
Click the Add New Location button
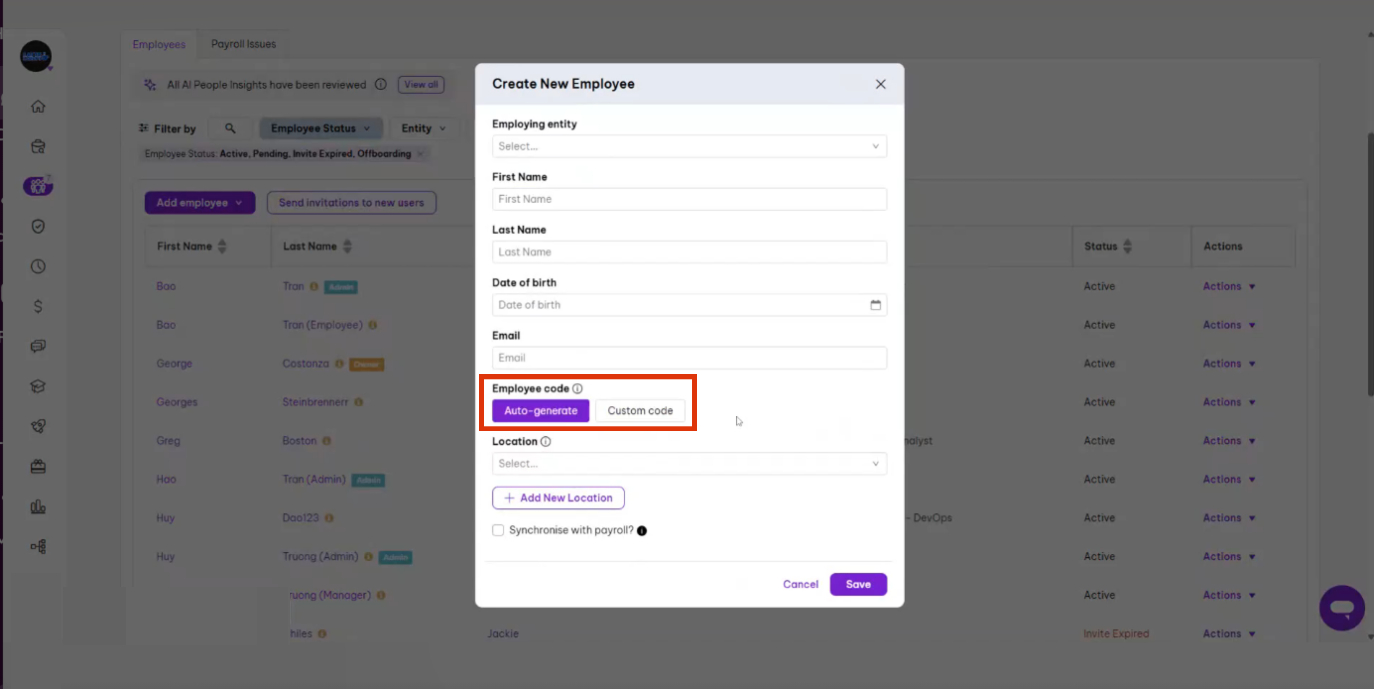tap(558, 498)
